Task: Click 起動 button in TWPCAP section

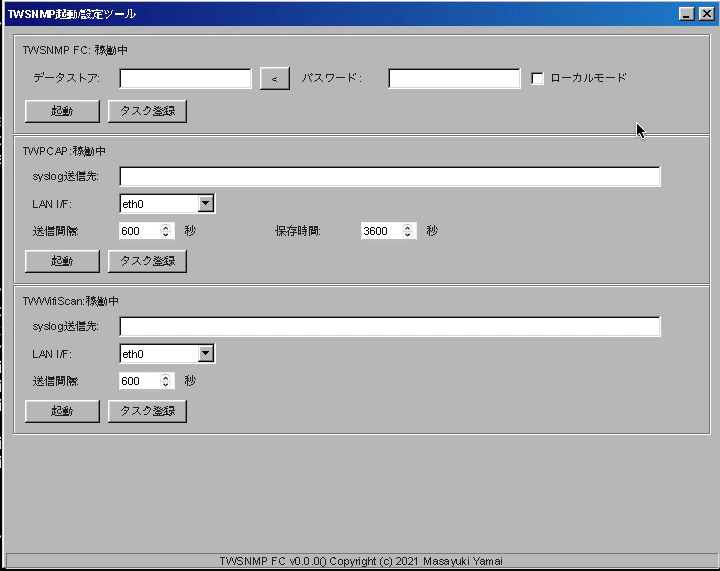Action: click(62, 261)
